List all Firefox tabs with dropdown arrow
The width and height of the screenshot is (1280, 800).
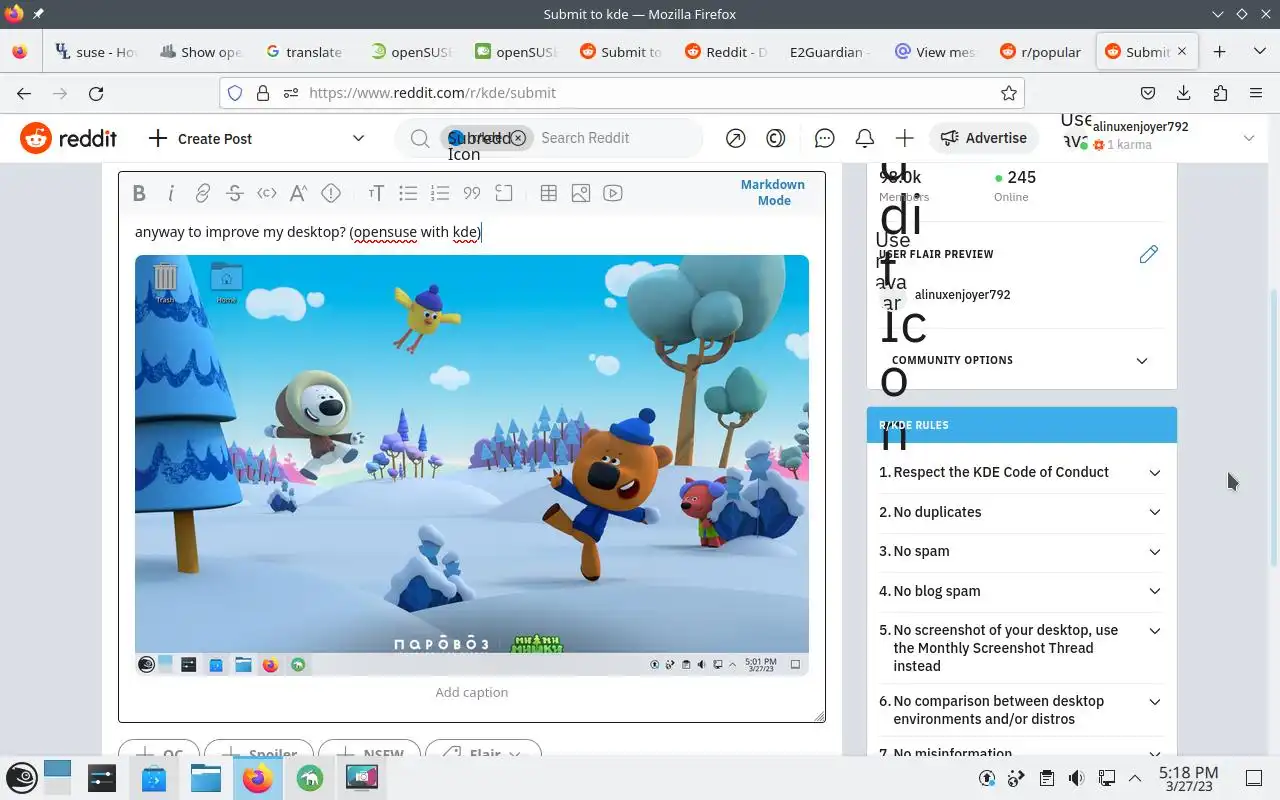point(1259,51)
